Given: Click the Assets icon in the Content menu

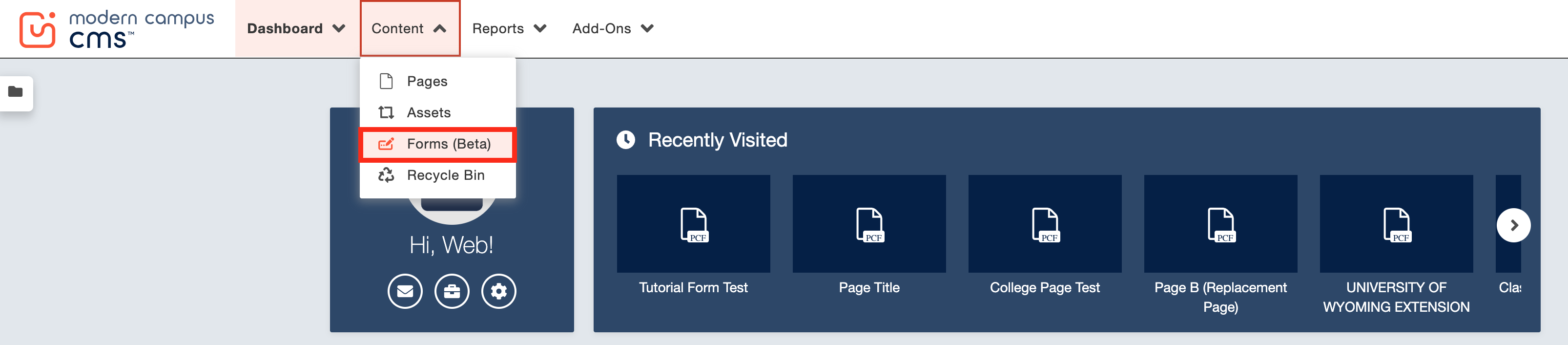Looking at the screenshot, I should (x=387, y=112).
